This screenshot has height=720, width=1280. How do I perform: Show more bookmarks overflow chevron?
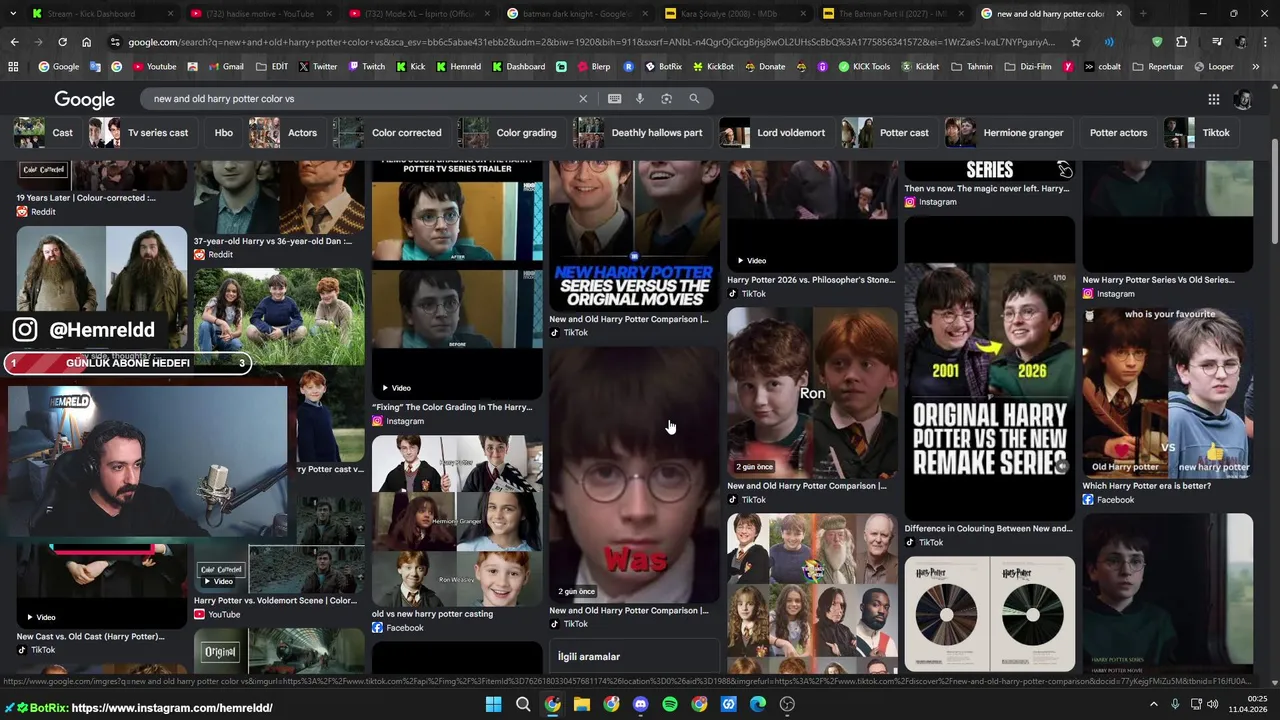click(1255, 67)
